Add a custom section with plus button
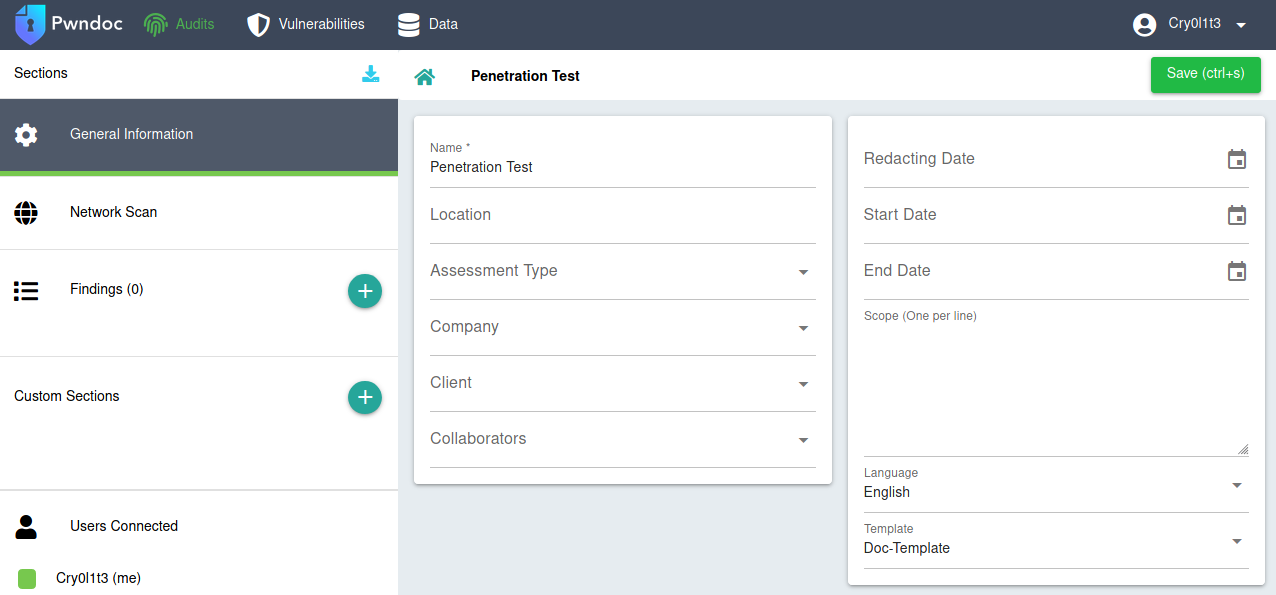This screenshot has height=595, width=1276. tap(365, 397)
